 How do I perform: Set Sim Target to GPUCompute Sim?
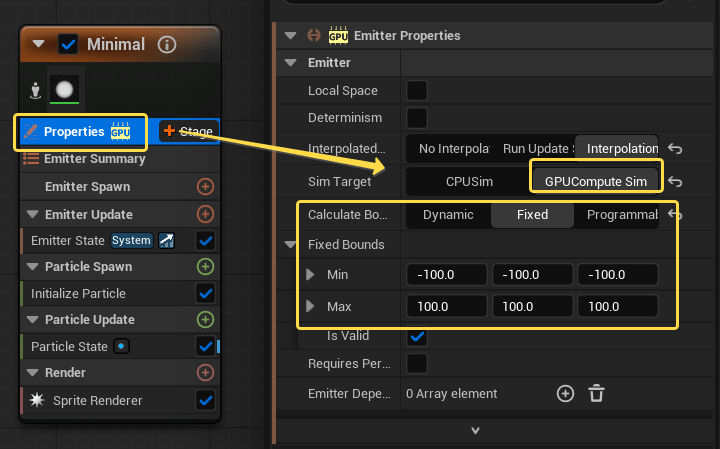(596, 182)
